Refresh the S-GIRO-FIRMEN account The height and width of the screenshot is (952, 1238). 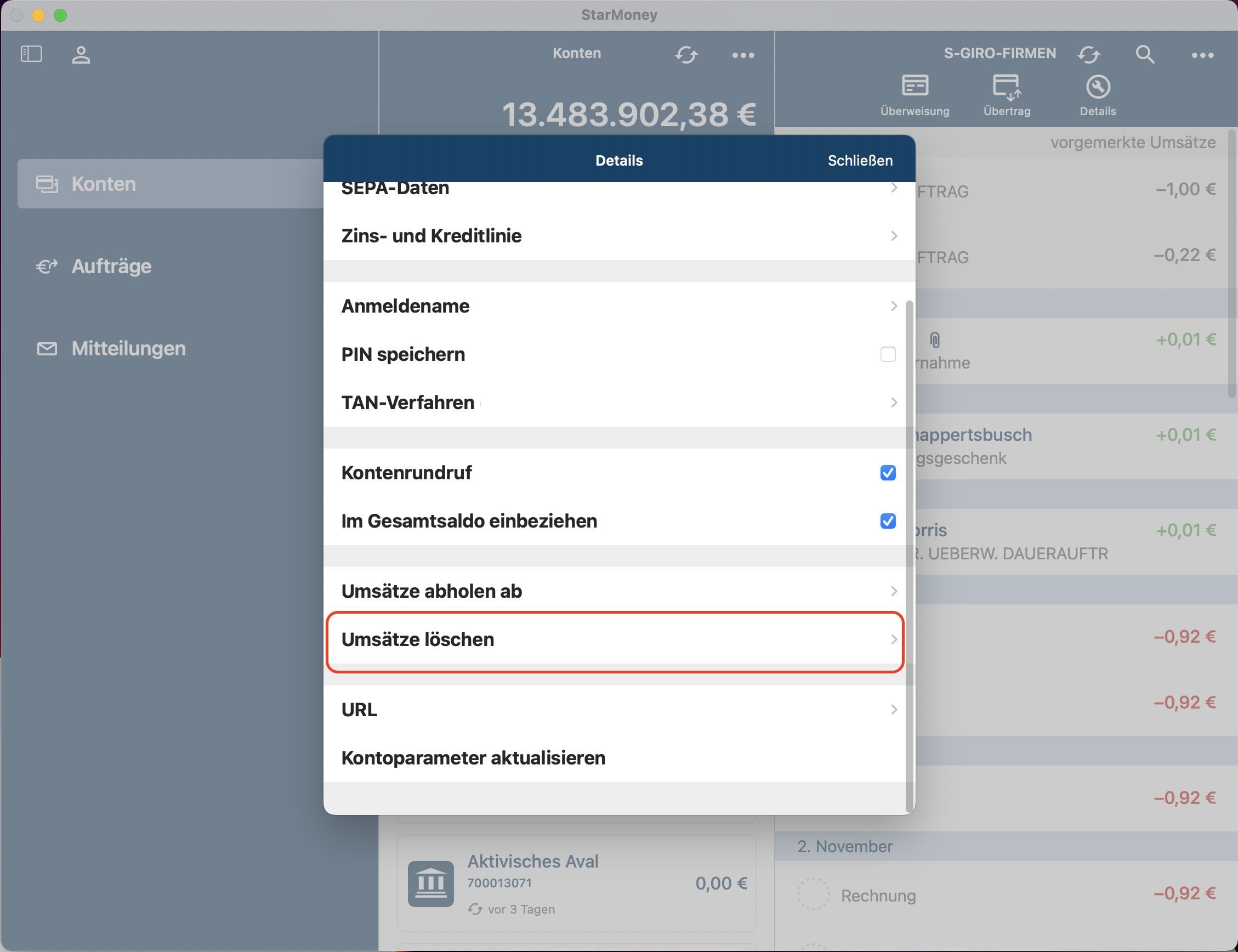(1088, 54)
